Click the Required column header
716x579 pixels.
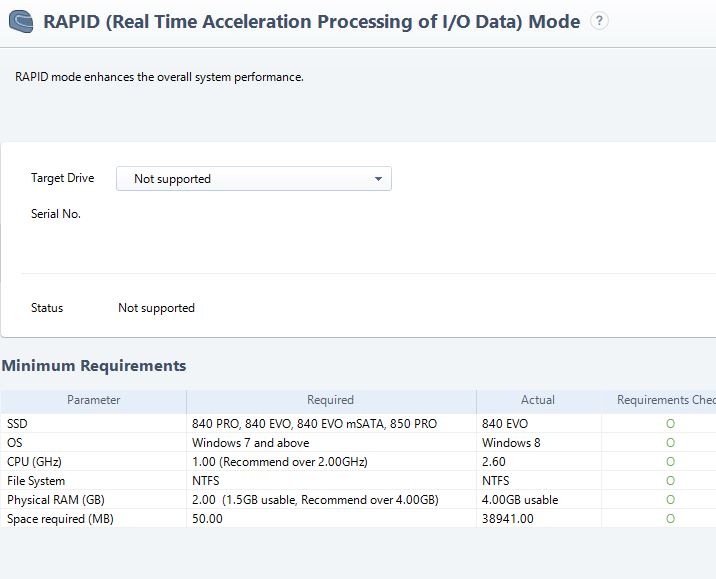(x=331, y=400)
